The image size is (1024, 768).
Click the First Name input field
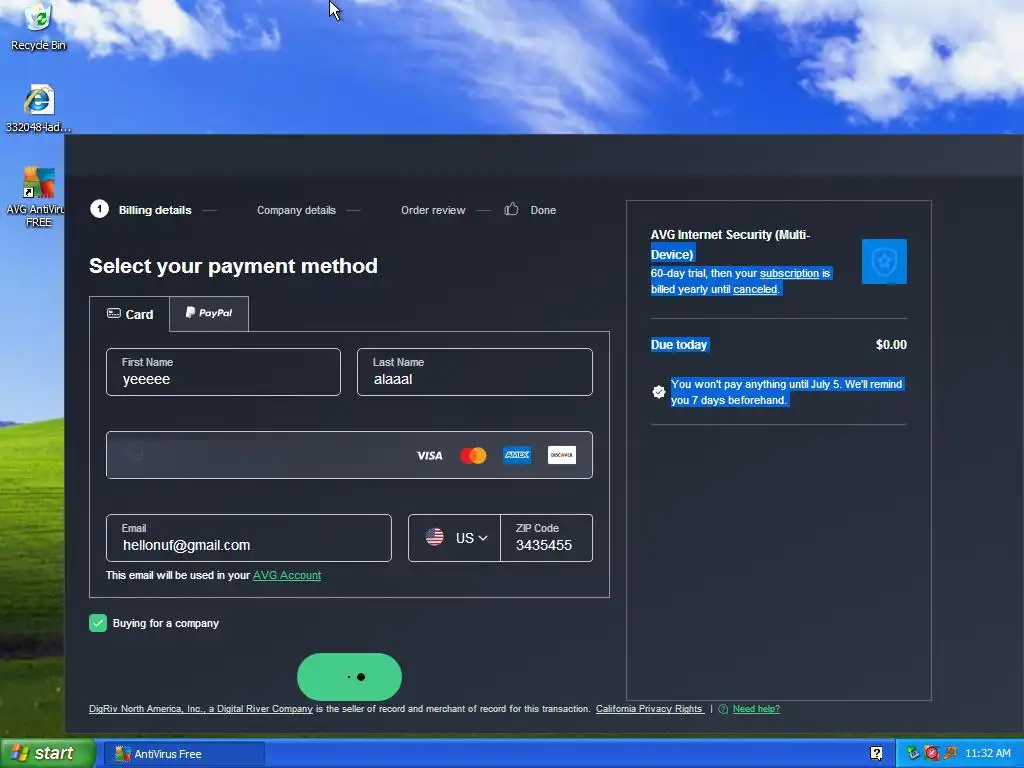(x=223, y=372)
